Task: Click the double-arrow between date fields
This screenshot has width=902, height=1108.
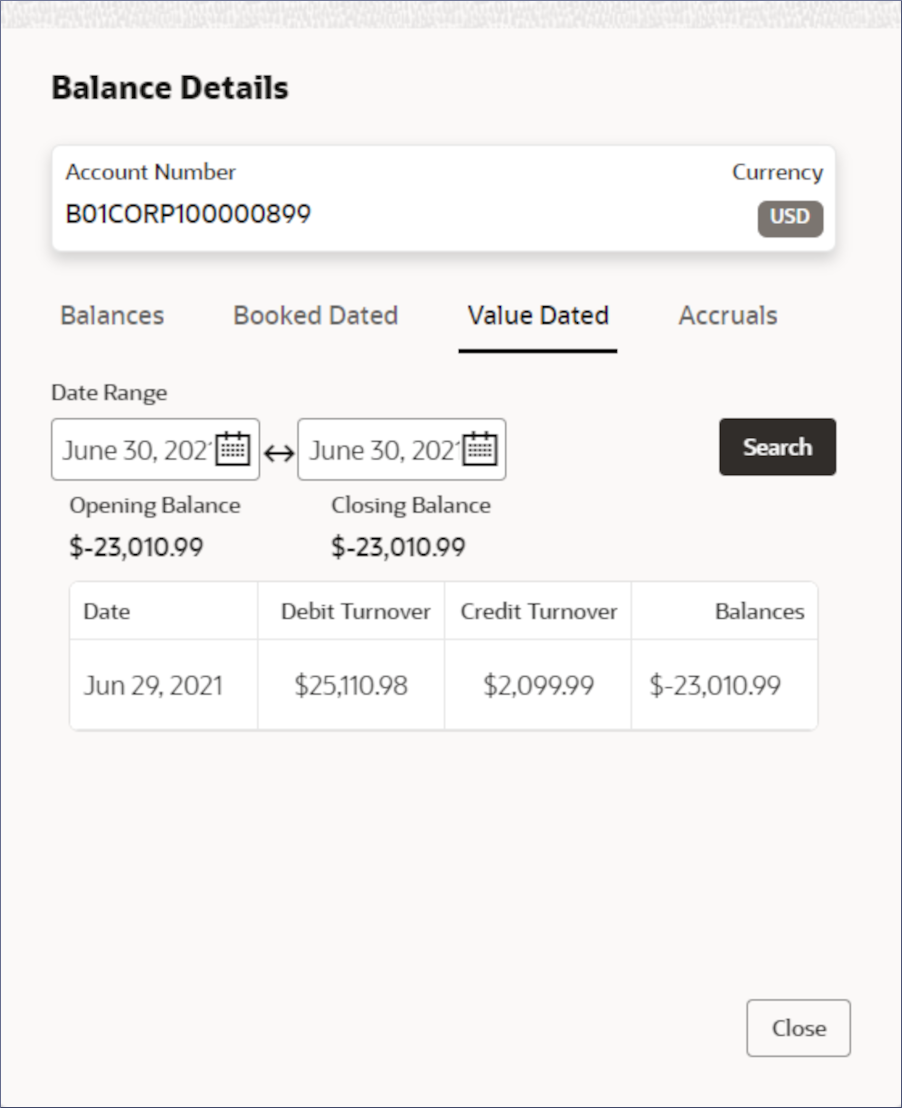Action: 279,452
